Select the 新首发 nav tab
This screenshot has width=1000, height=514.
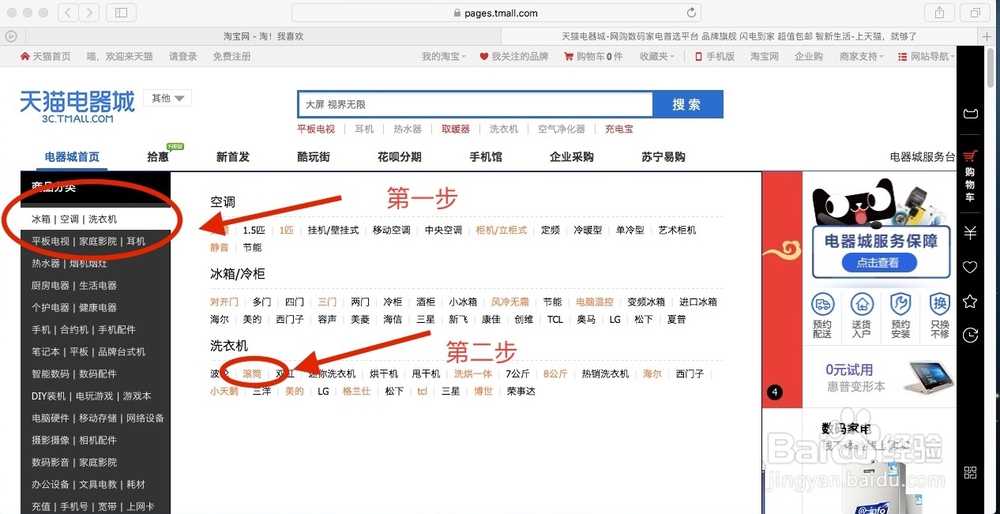(x=233, y=157)
